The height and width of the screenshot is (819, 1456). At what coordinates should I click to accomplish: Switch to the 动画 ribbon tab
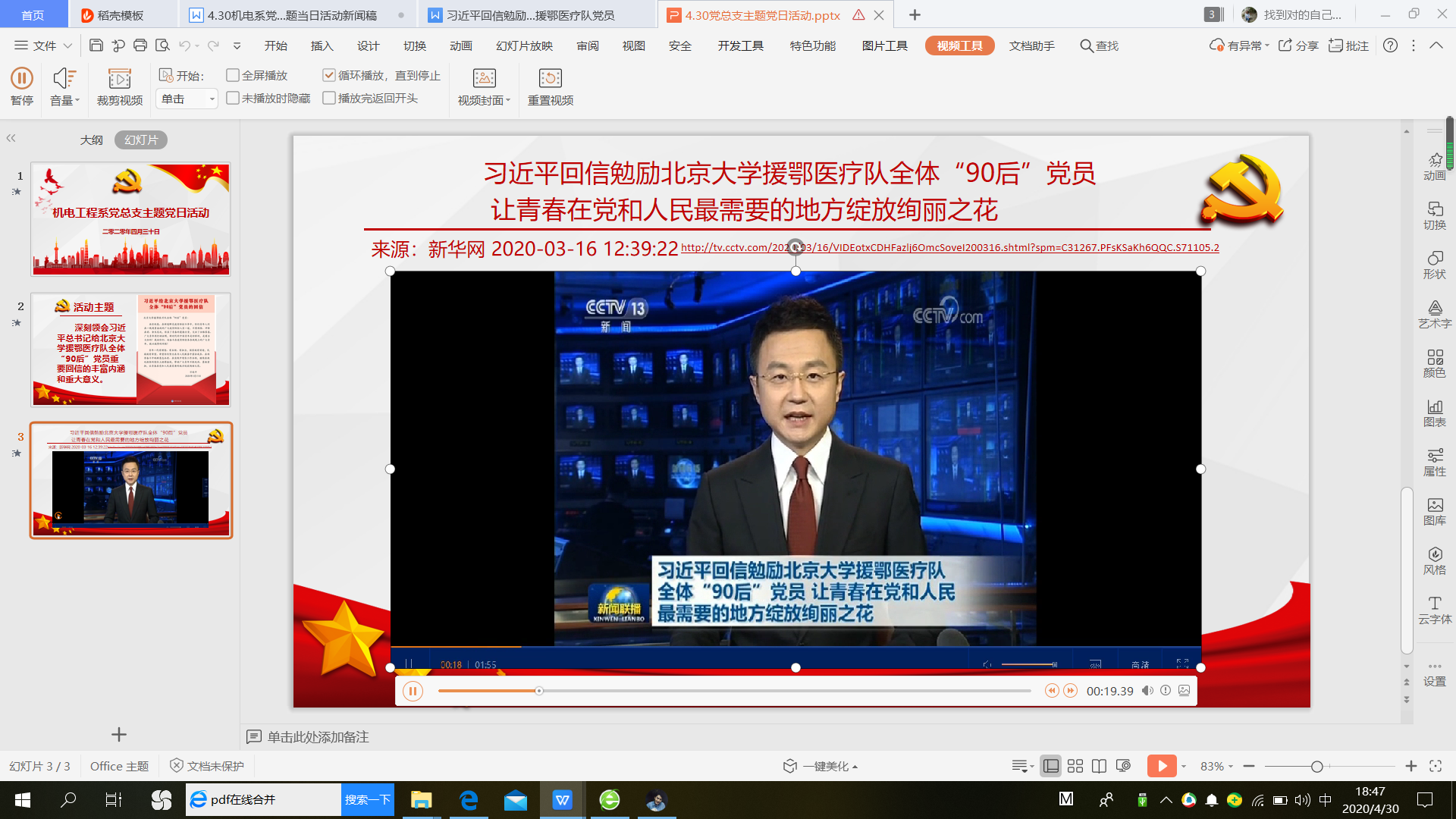coord(460,45)
